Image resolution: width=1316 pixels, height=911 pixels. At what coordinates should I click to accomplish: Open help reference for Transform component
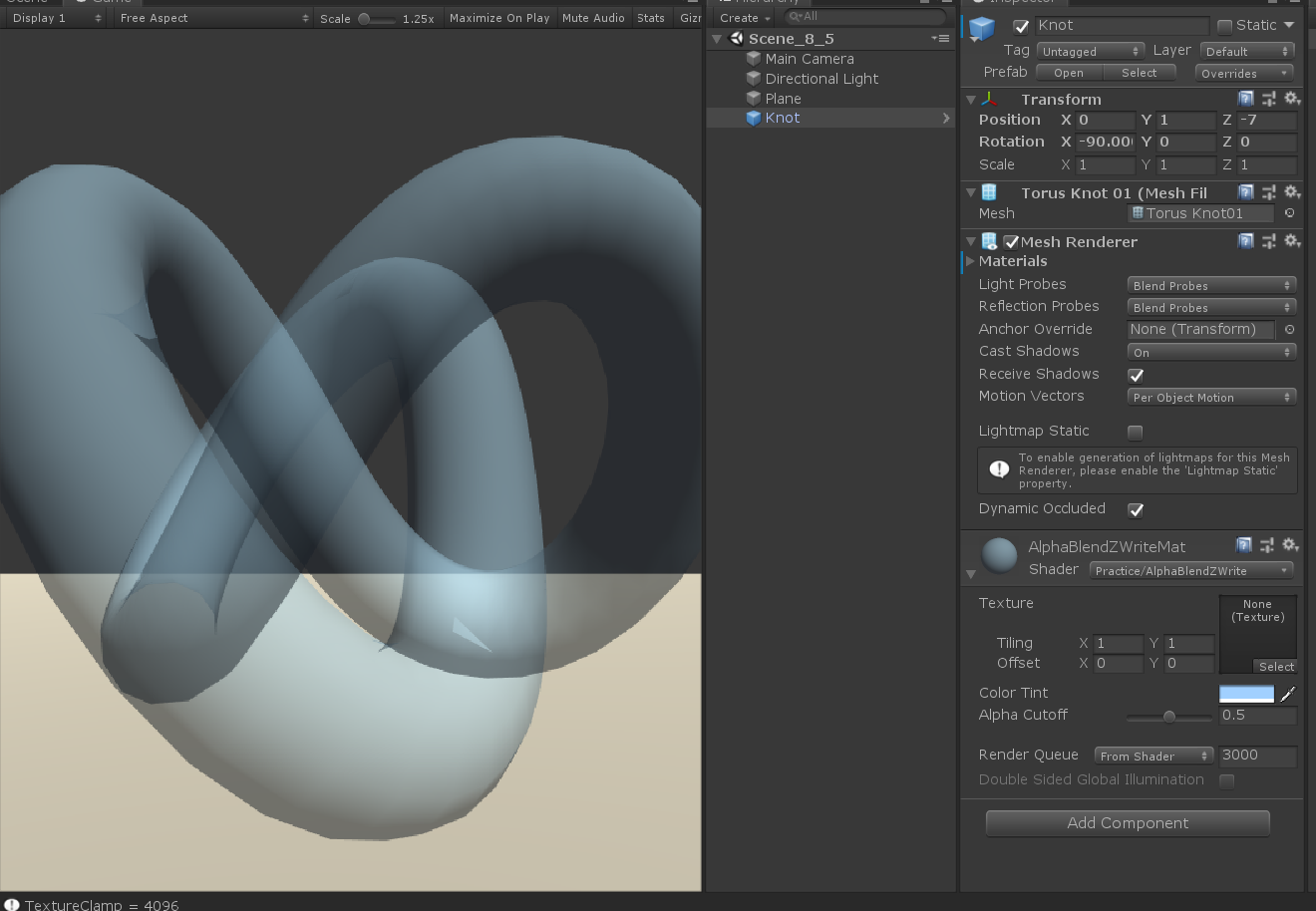1245,99
